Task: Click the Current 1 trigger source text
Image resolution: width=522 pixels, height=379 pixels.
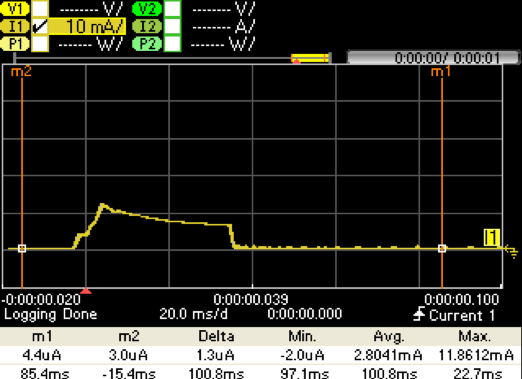Action: coord(462,315)
